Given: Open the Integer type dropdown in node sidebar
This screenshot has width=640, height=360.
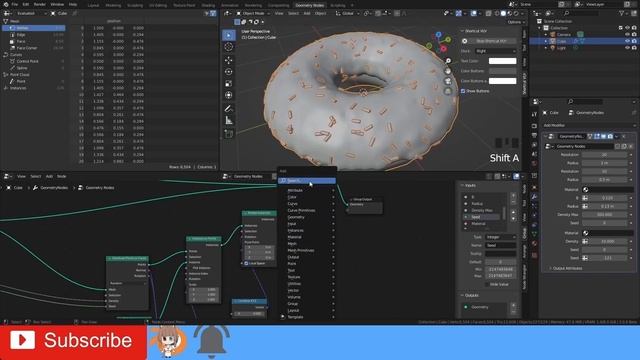Looking at the screenshot, I should tap(500, 237).
